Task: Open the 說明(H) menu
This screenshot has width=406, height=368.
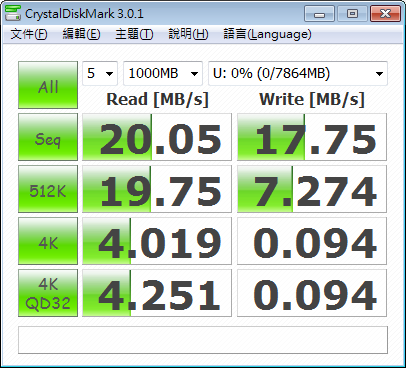Action: tap(188, 34)
